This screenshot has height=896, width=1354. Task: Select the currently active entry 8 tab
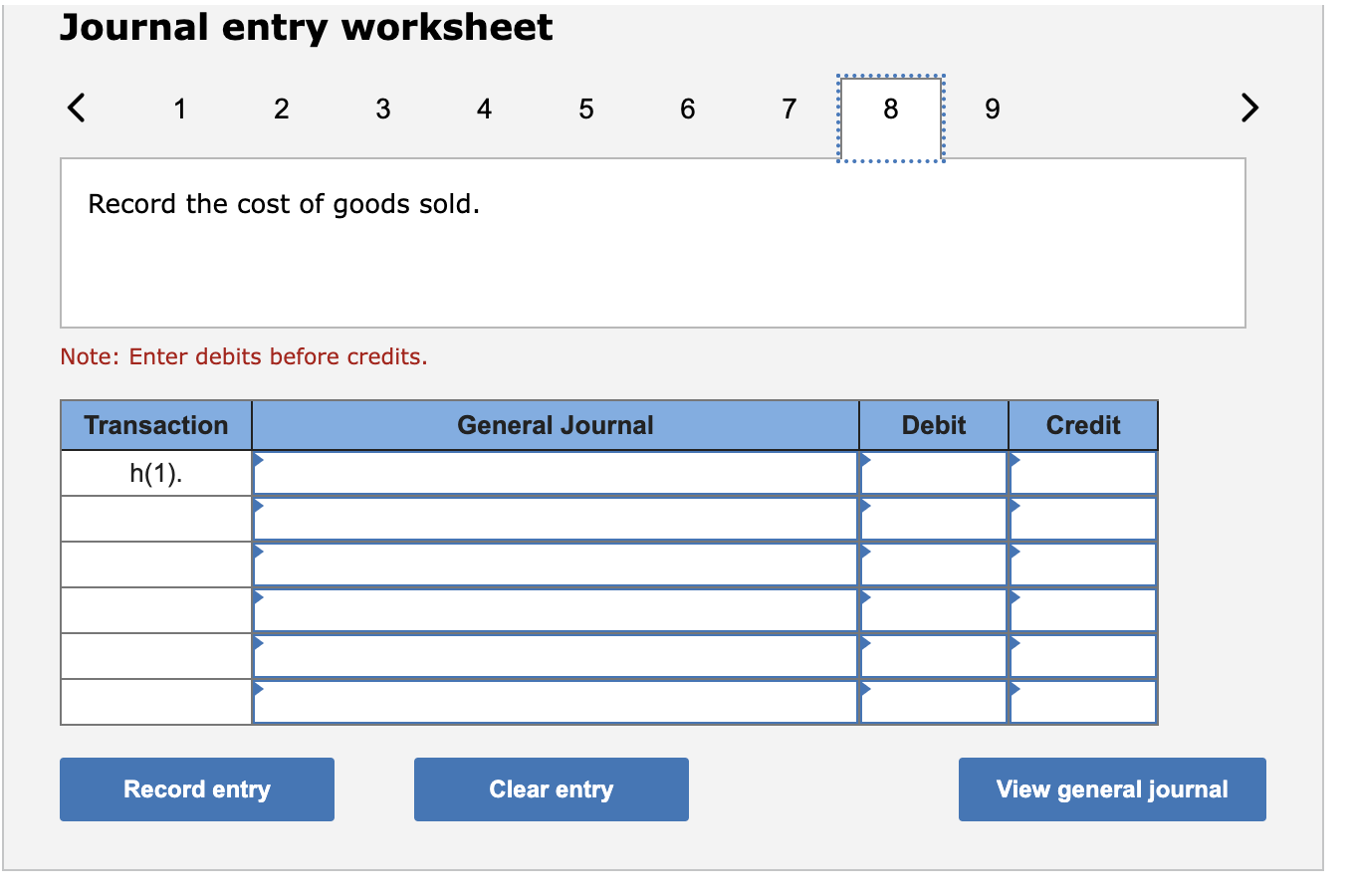(x=890, y=110)
